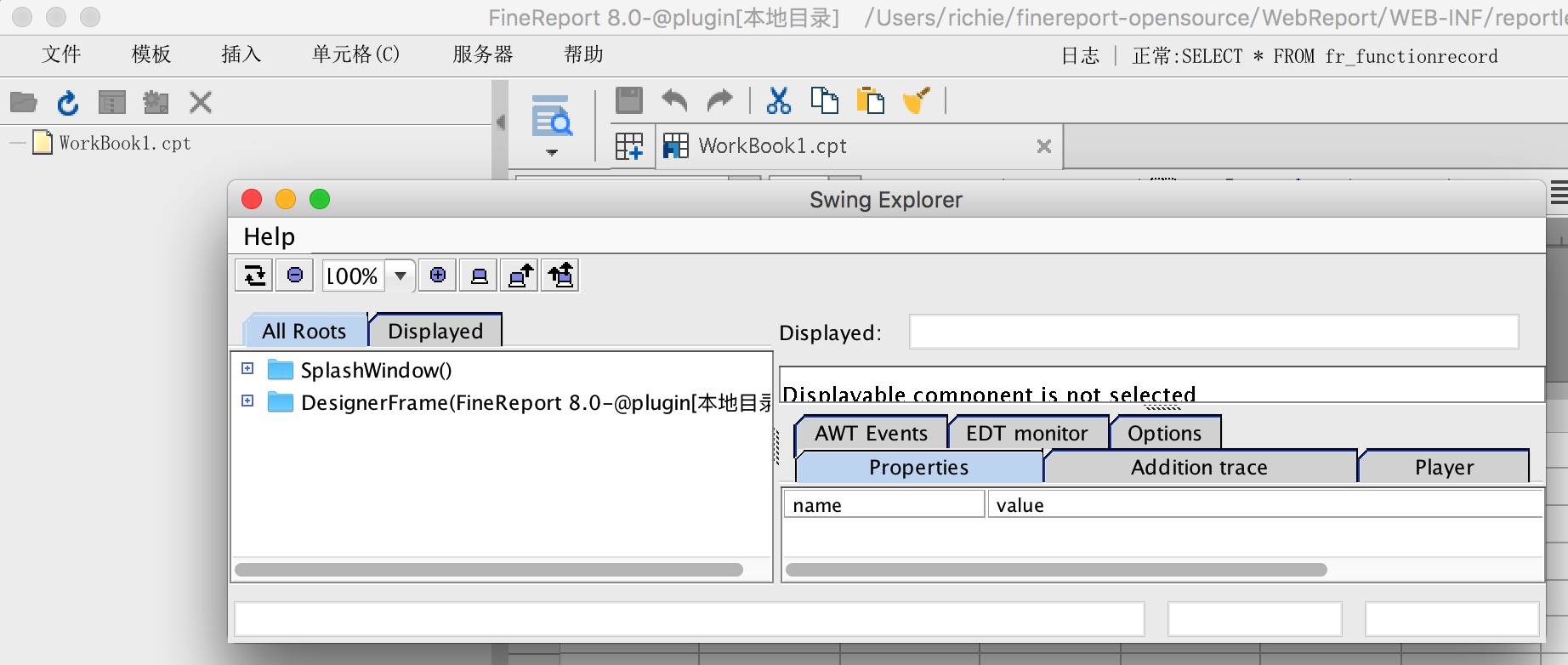
Task: Click the add worksheet grid icon
Action: 629,146
